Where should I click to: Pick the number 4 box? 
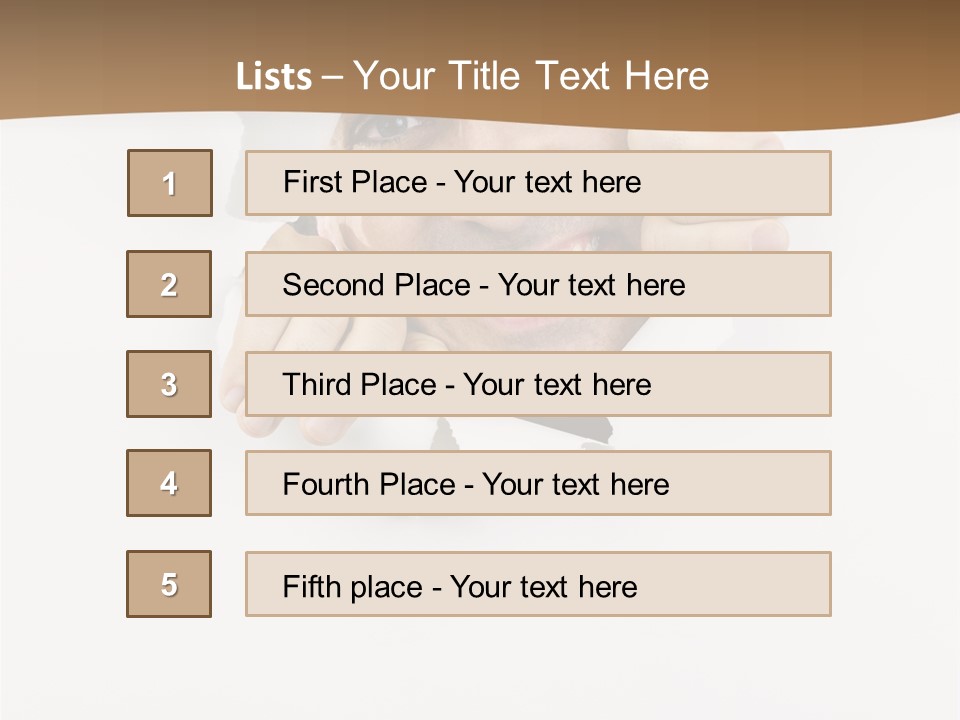(169, 483)
